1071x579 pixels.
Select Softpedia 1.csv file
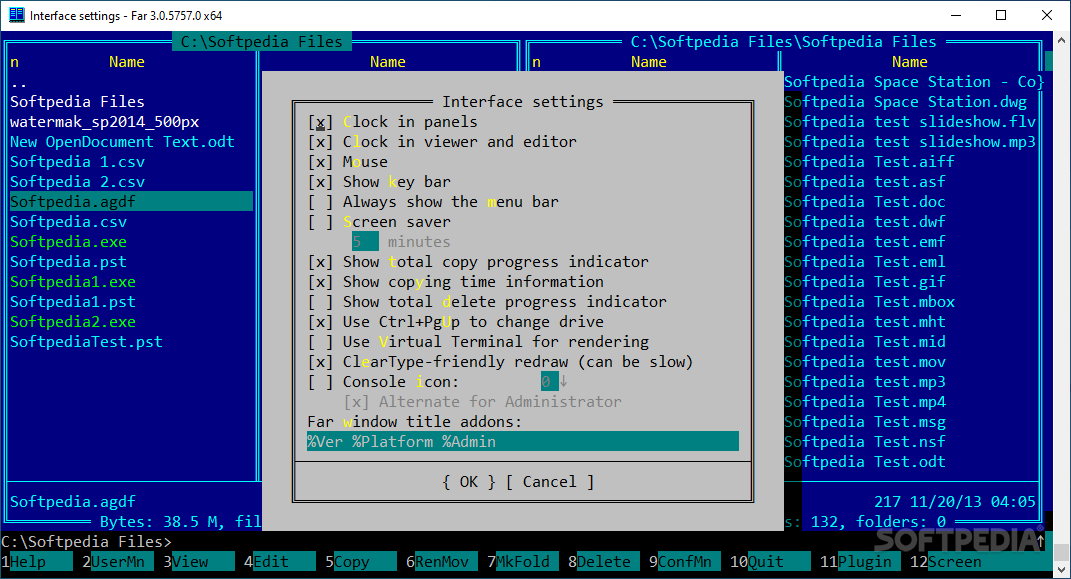tap(77, 162)
